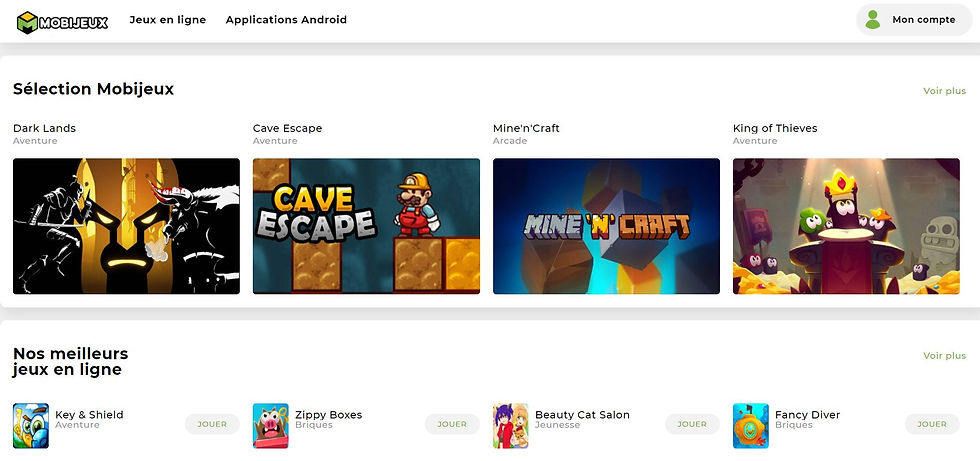Open the Cave Escape thumbnail

coord(366,226)
